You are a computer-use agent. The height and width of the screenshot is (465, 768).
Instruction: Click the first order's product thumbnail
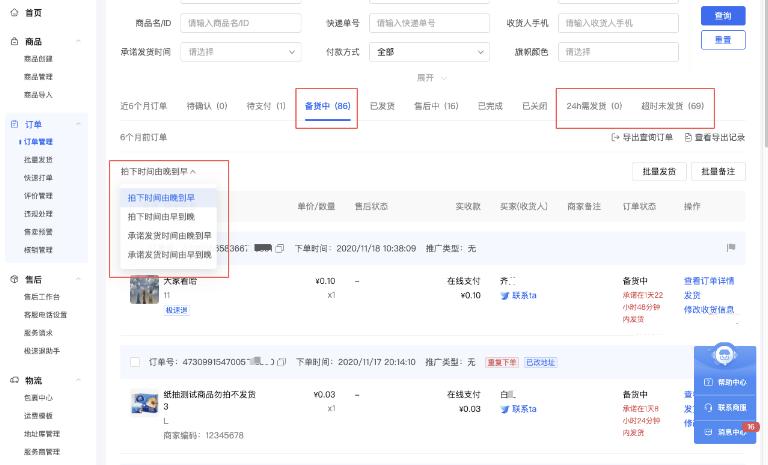(x=144, y=288)
